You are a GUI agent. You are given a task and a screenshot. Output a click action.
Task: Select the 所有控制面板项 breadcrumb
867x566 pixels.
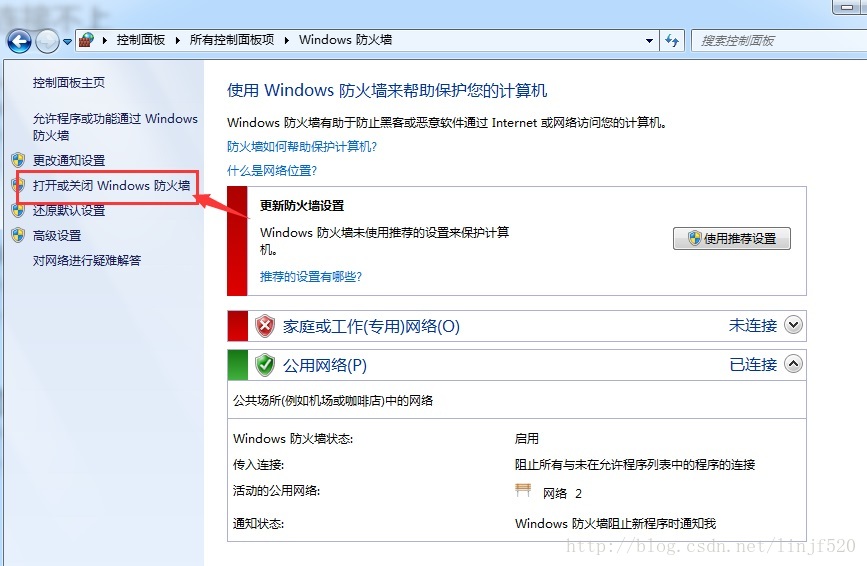tap(232, 40)
